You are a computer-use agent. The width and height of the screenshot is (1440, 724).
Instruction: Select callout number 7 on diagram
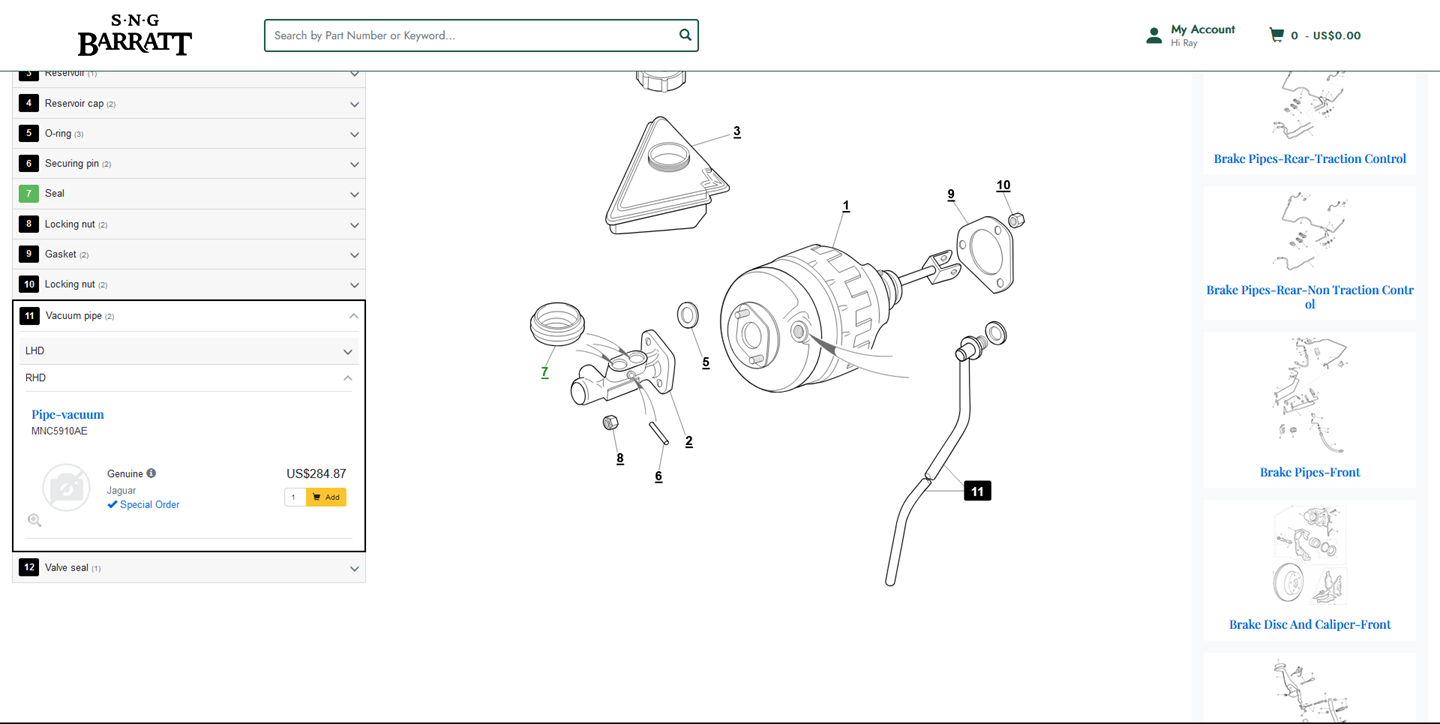pyautogui.click(x=545, y=372)
